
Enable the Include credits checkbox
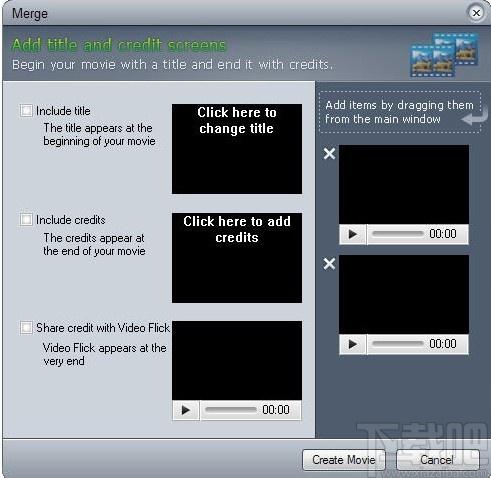pos(26,219)
